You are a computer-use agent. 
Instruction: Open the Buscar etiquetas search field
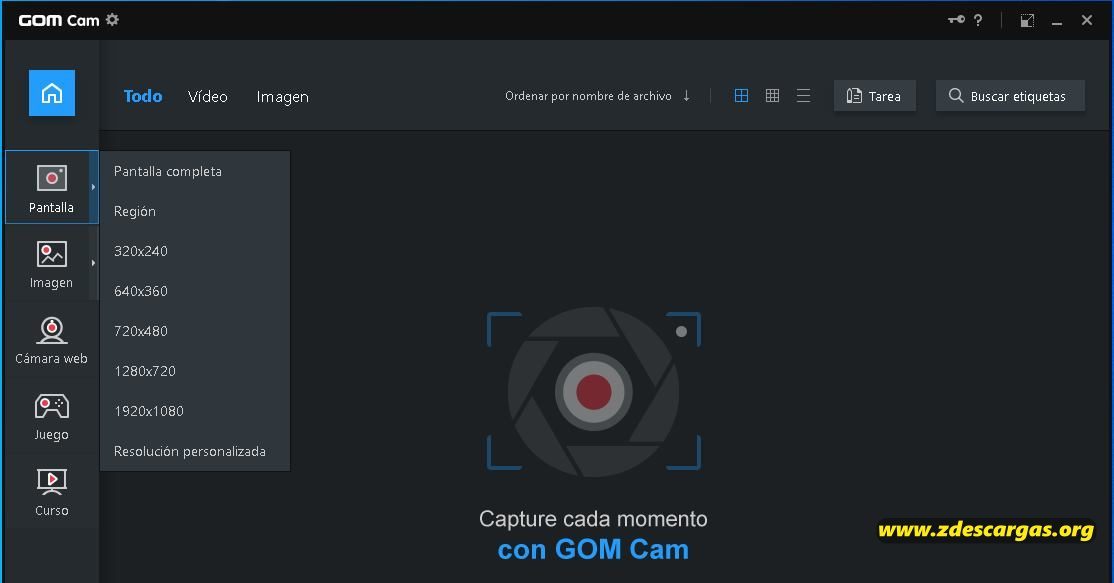click(1010, 96)
